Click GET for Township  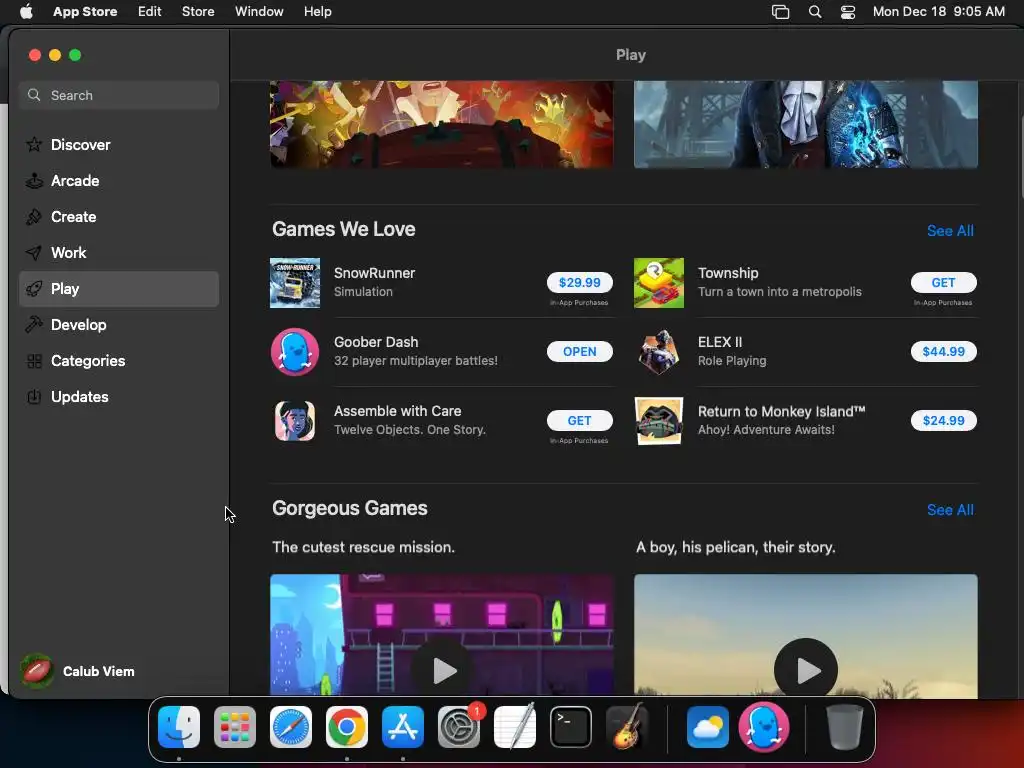click(x=944, y=282)
